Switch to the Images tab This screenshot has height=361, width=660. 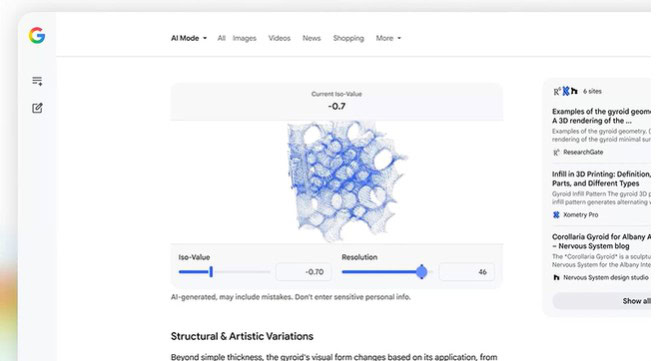coord(244,38)
